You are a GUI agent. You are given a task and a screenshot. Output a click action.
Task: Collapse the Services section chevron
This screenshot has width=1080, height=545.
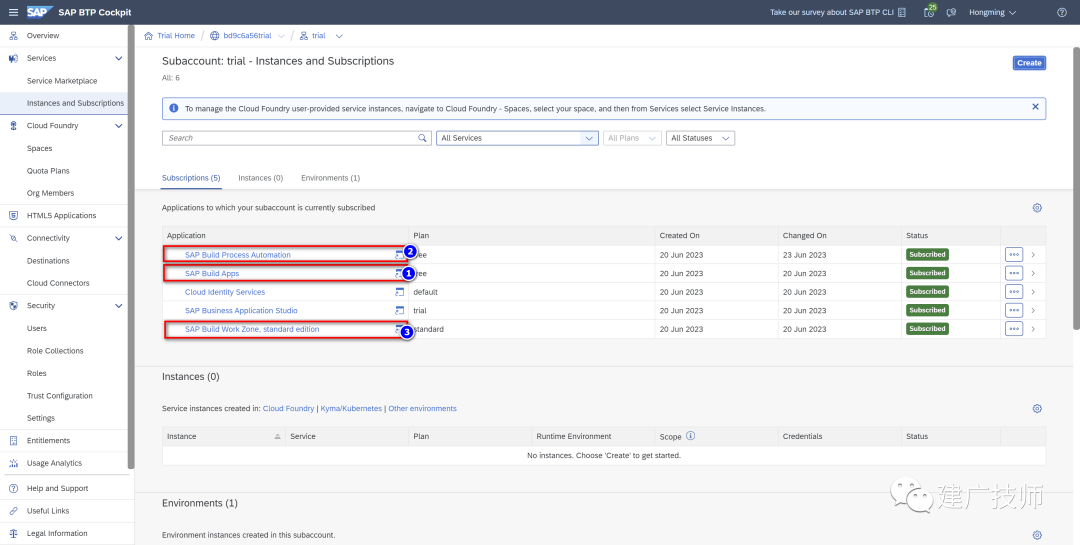[x=118, y=59]
